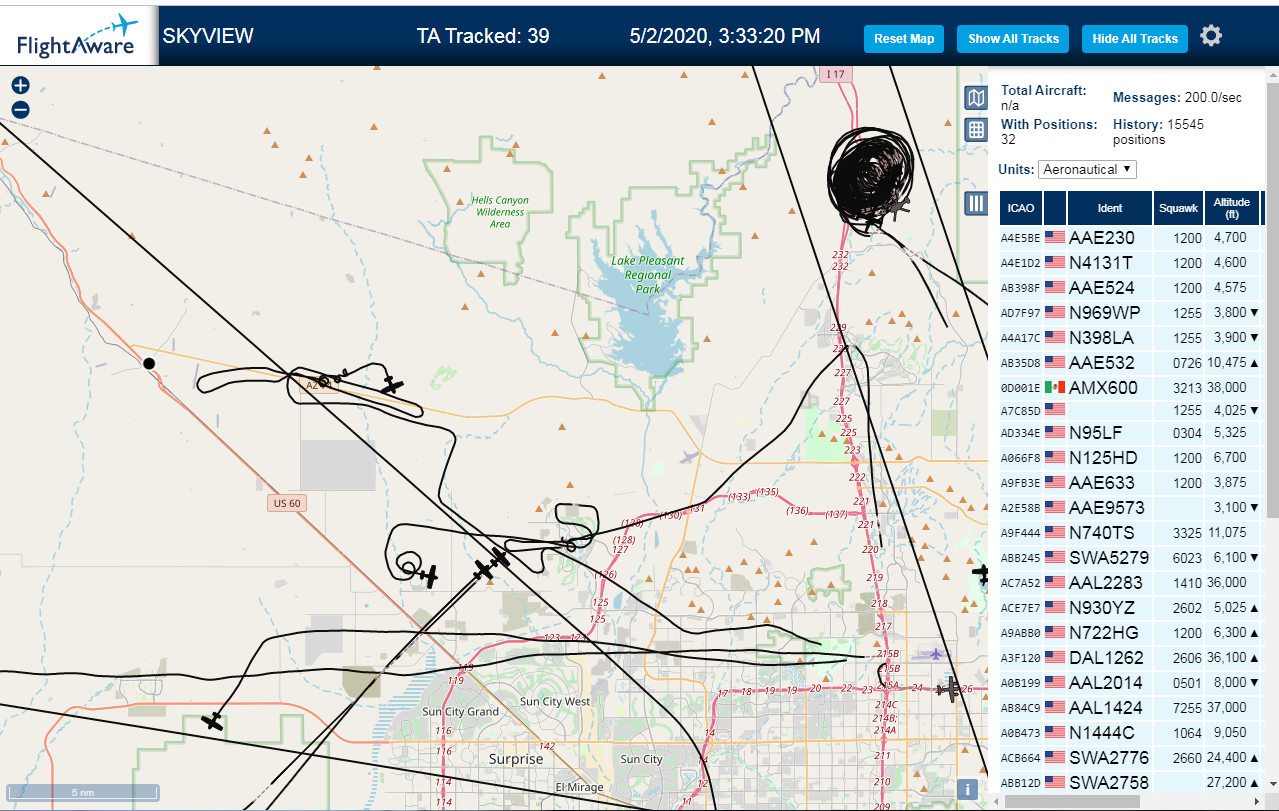Select aircraft row SWA2776
The image size is (1279, 811).
pyautogui.click(x=1130, y=757)
